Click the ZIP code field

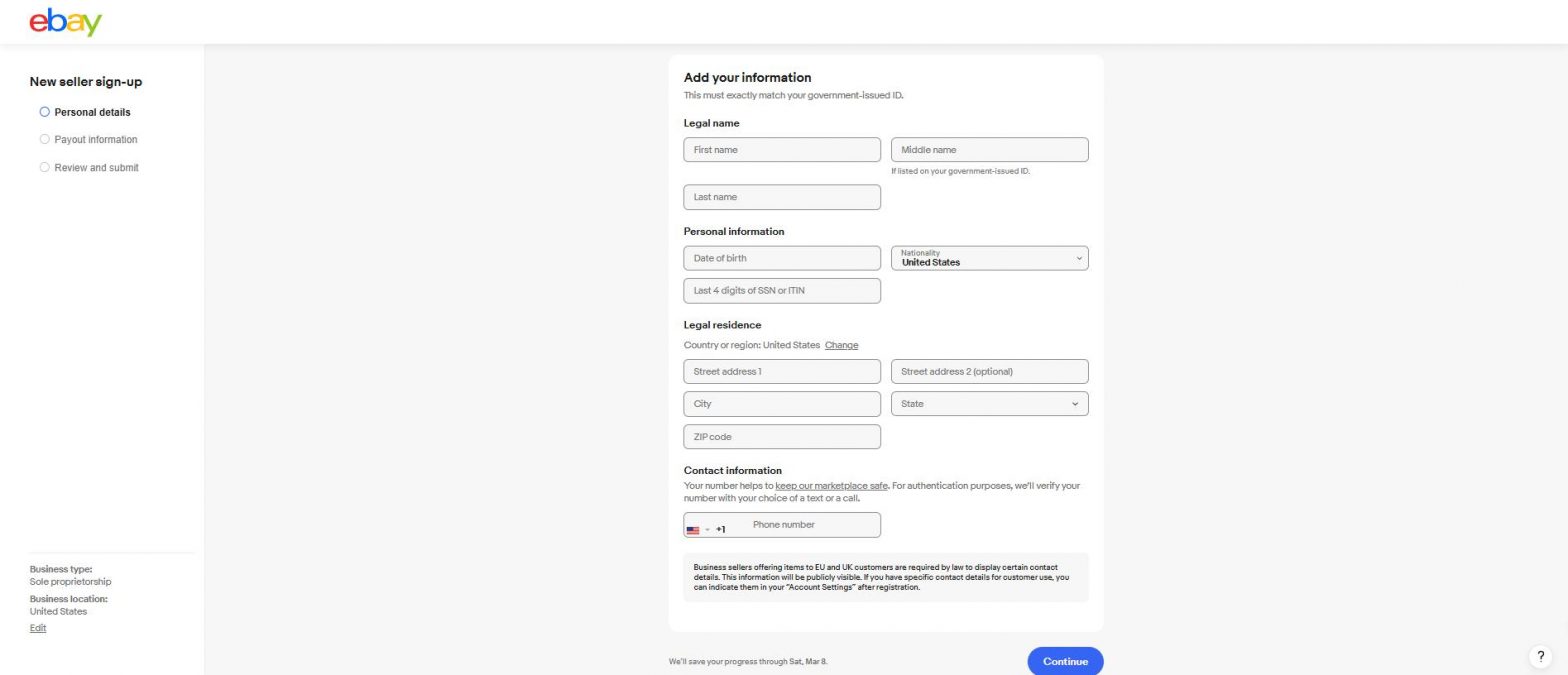coord(781,437)
